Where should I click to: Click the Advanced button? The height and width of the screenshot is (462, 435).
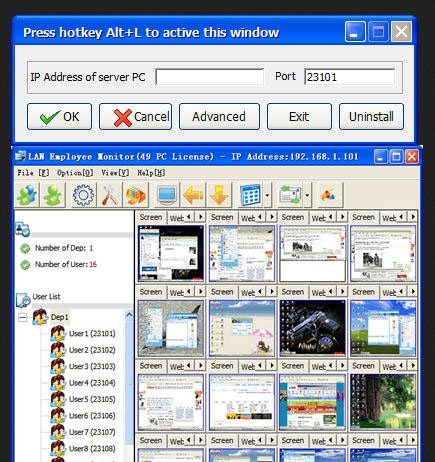(x=219, y=116)
